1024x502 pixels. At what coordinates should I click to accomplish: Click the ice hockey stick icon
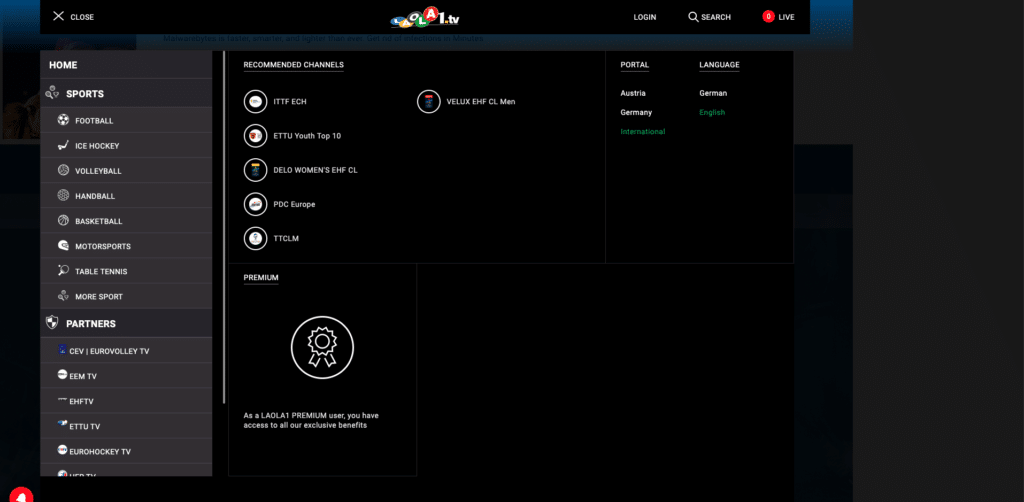63,145
